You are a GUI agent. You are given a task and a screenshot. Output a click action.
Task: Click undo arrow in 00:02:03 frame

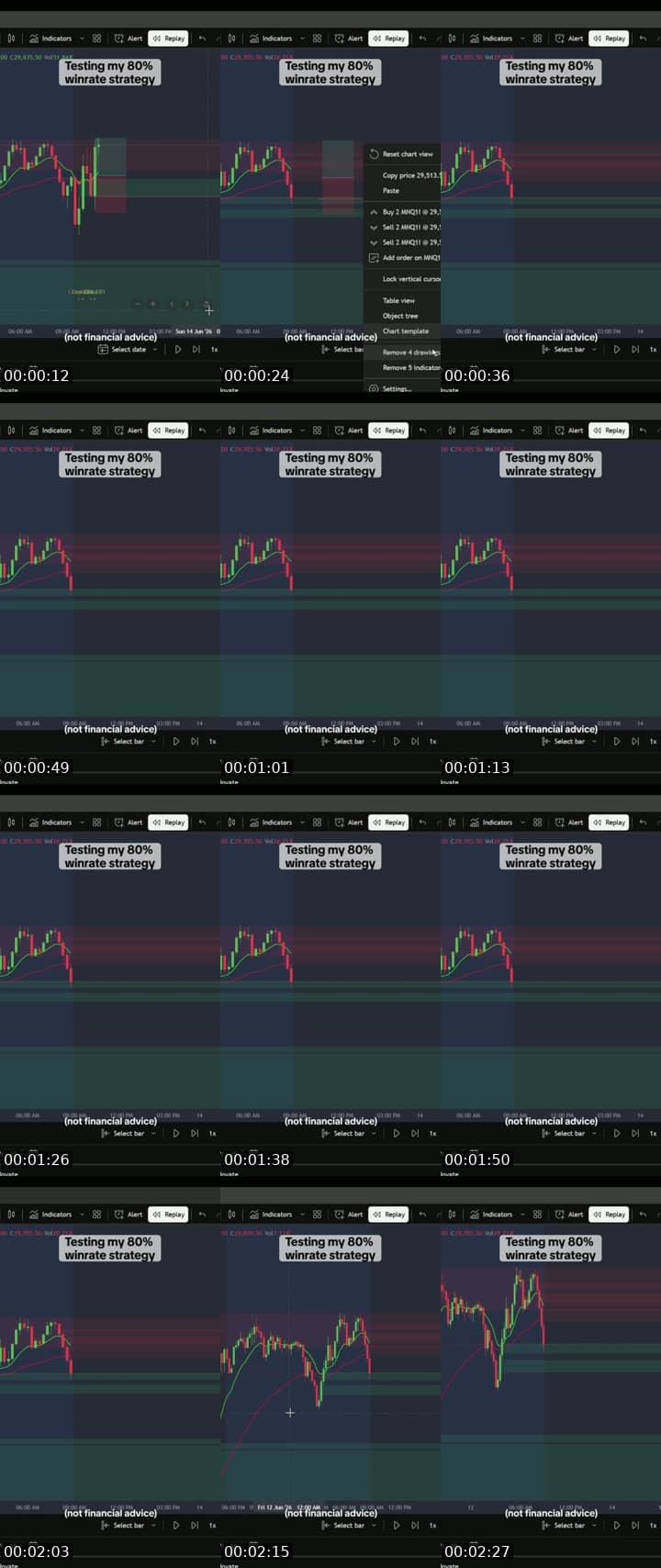[202, 1215]
